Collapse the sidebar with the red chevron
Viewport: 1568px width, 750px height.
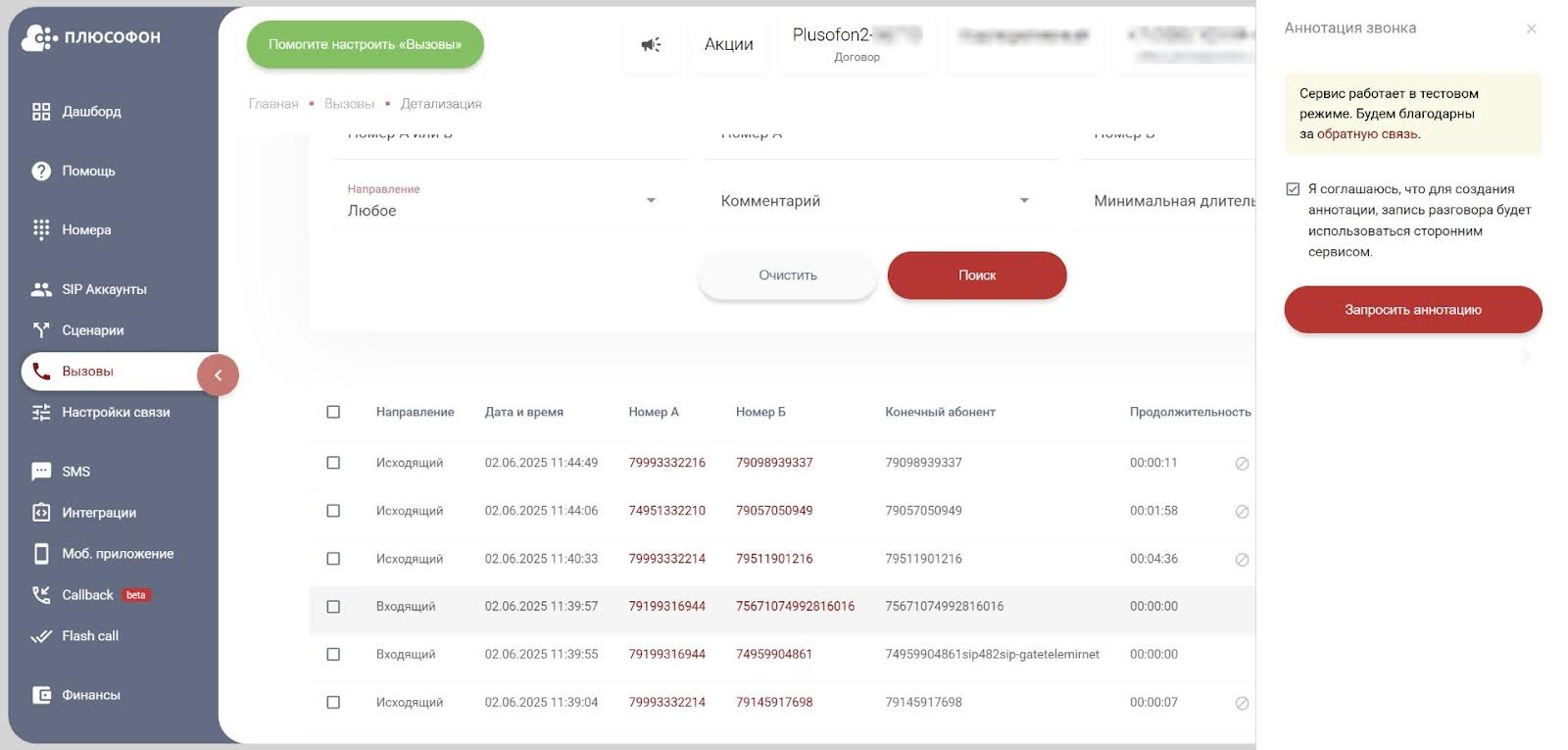point(218,375)
